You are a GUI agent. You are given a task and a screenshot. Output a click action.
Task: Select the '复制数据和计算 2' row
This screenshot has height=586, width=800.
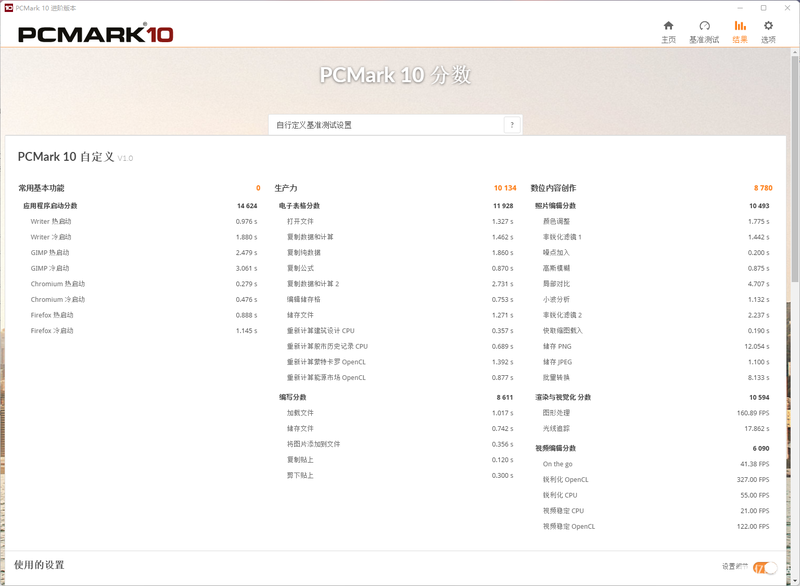pos(400,284)
